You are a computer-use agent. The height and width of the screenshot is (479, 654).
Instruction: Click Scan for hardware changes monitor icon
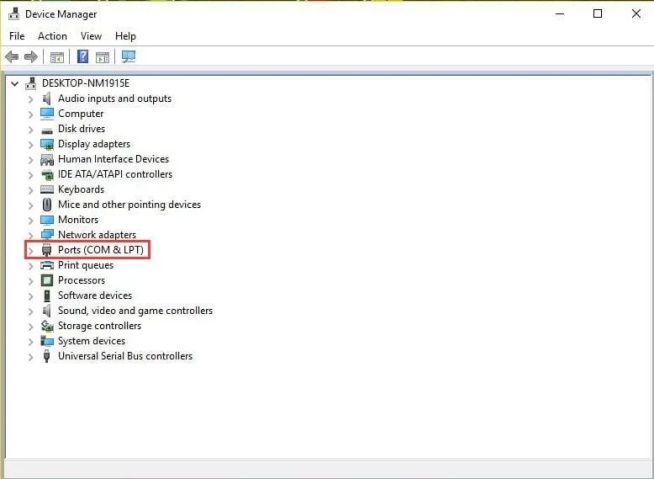[x=128, y=57]
